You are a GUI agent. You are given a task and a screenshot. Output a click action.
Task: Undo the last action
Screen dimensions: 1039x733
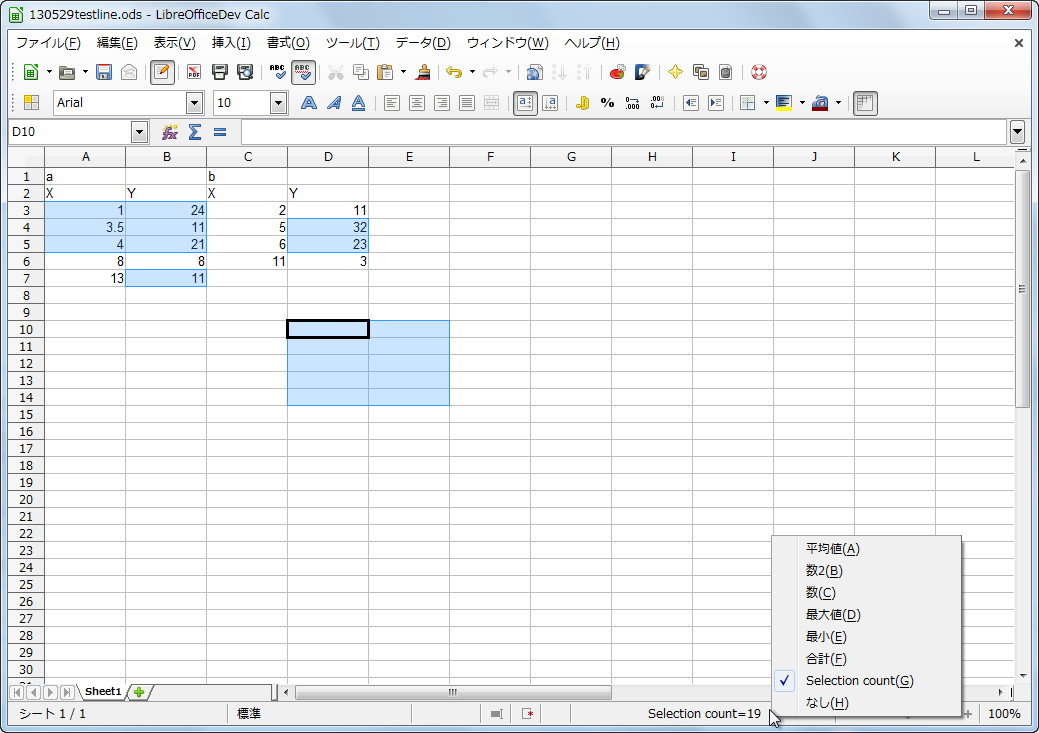[454, 72]
